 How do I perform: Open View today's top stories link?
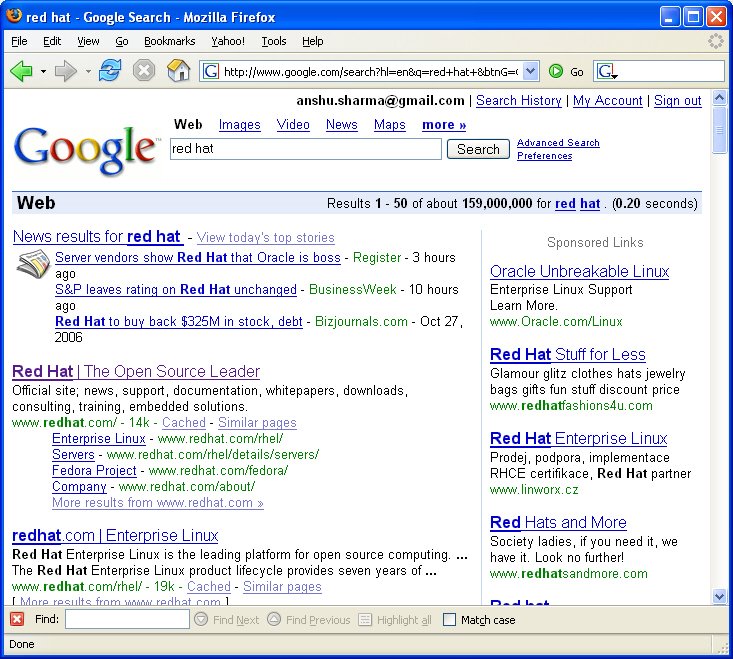pyautogui.click(x=266, y=237)
